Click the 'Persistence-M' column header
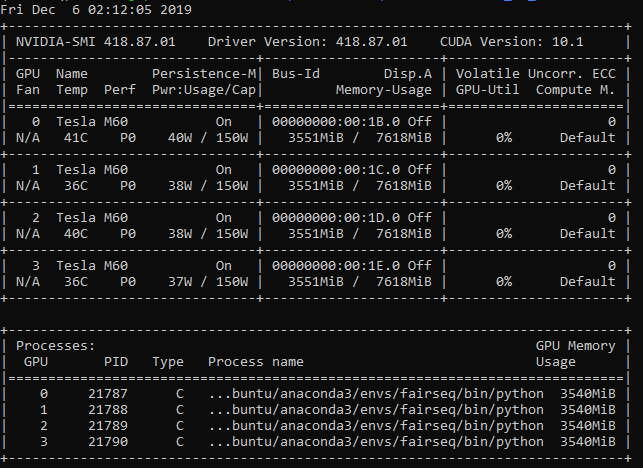 tap(204, 74)
